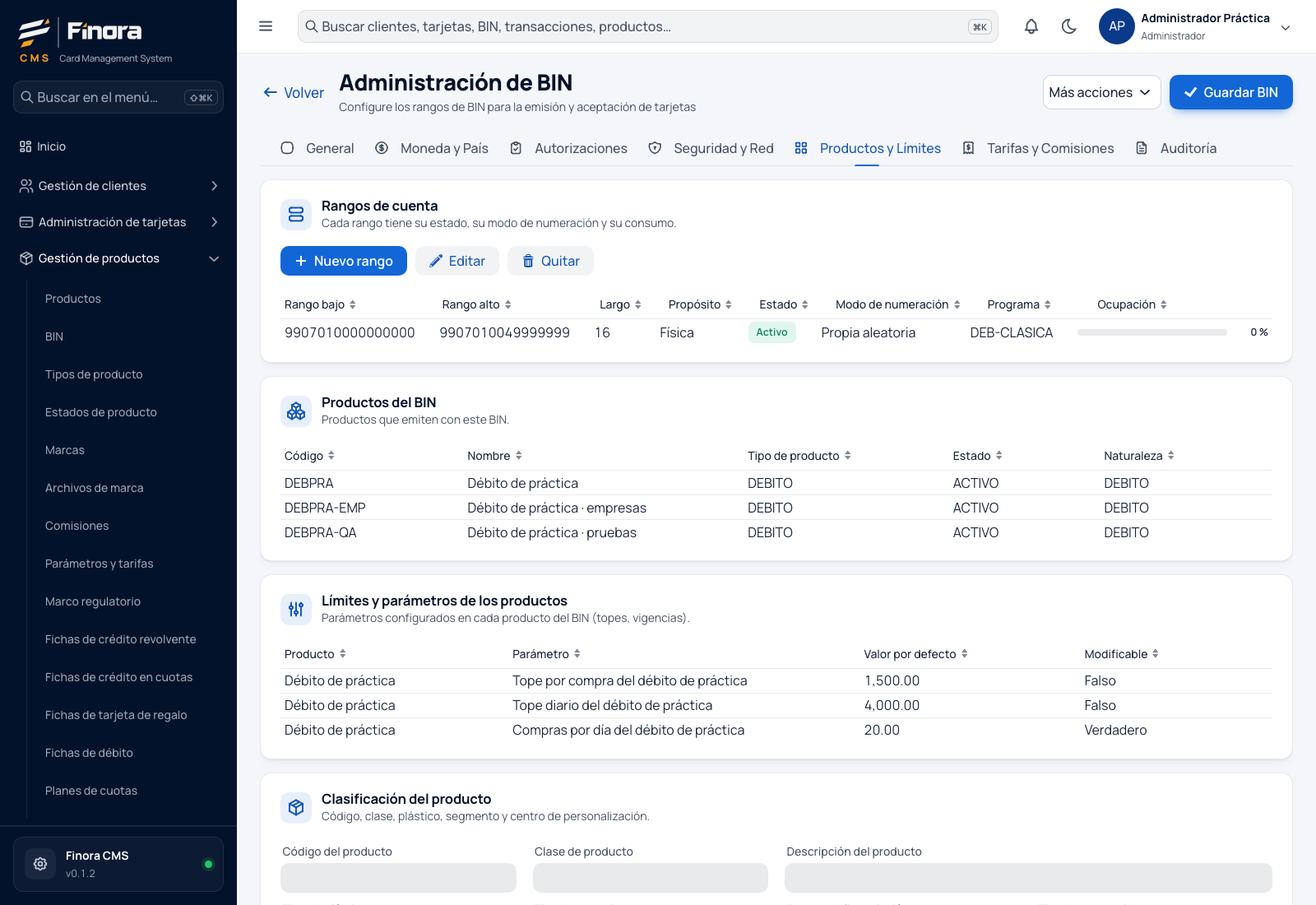Click Guardar BIN button
Viewport: 1316px width, 905px height.
(x=1231, y=92)
